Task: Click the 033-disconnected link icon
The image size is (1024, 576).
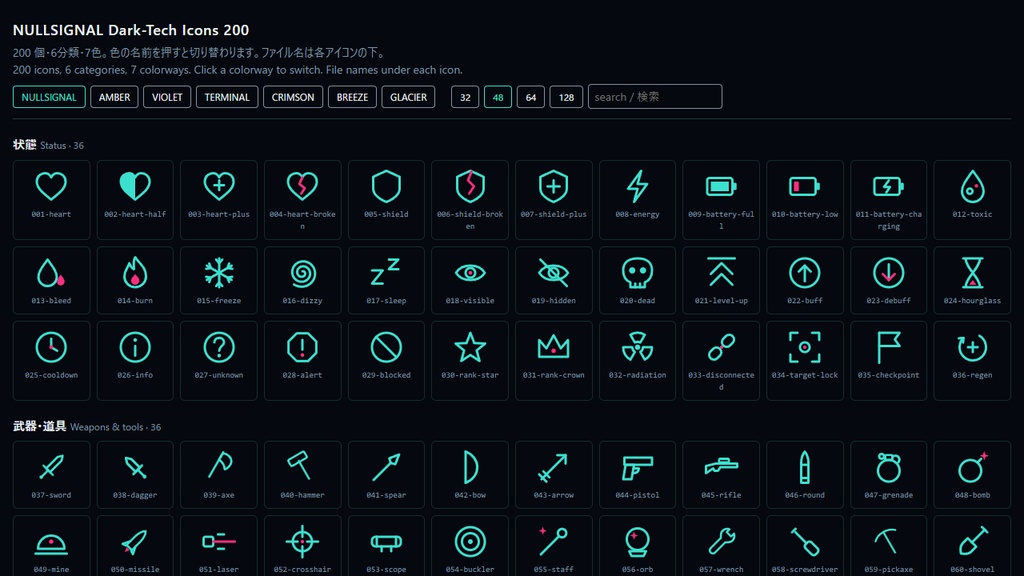Action: point(721,347)
